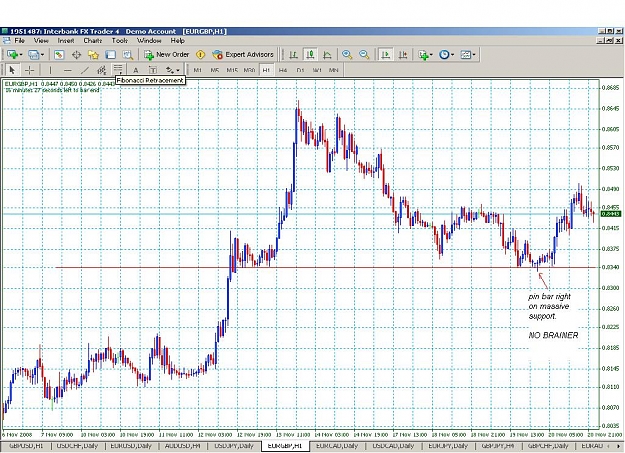Switch to the USDCHF,Daily chart tab
This screenshot has height=453, width=625.
click(x=77, y=446)
